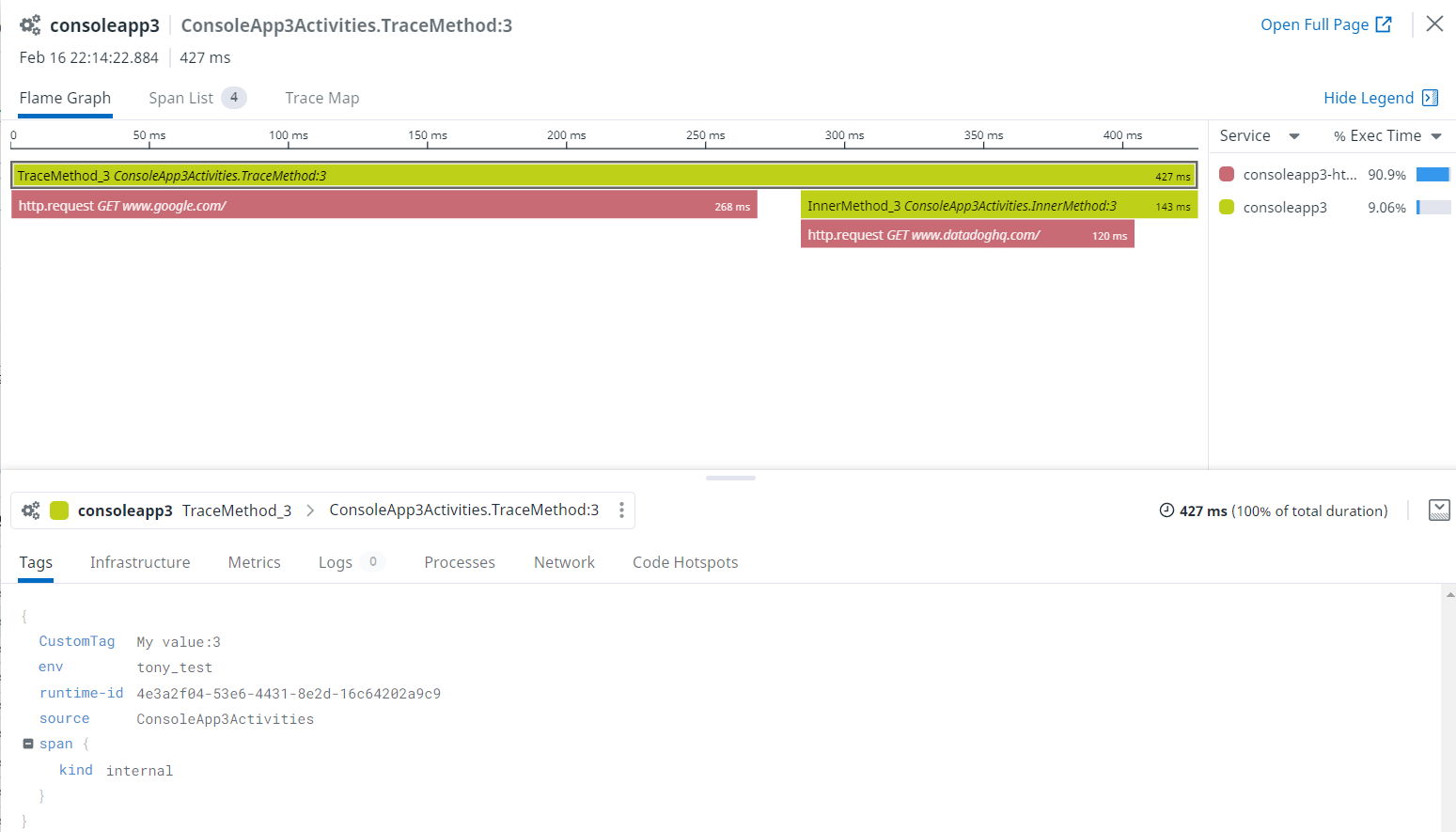Select the http.request GET www.google.com span
This screenshot has width=1456, height=832.
pyautogui.click(x=384, y=206)
